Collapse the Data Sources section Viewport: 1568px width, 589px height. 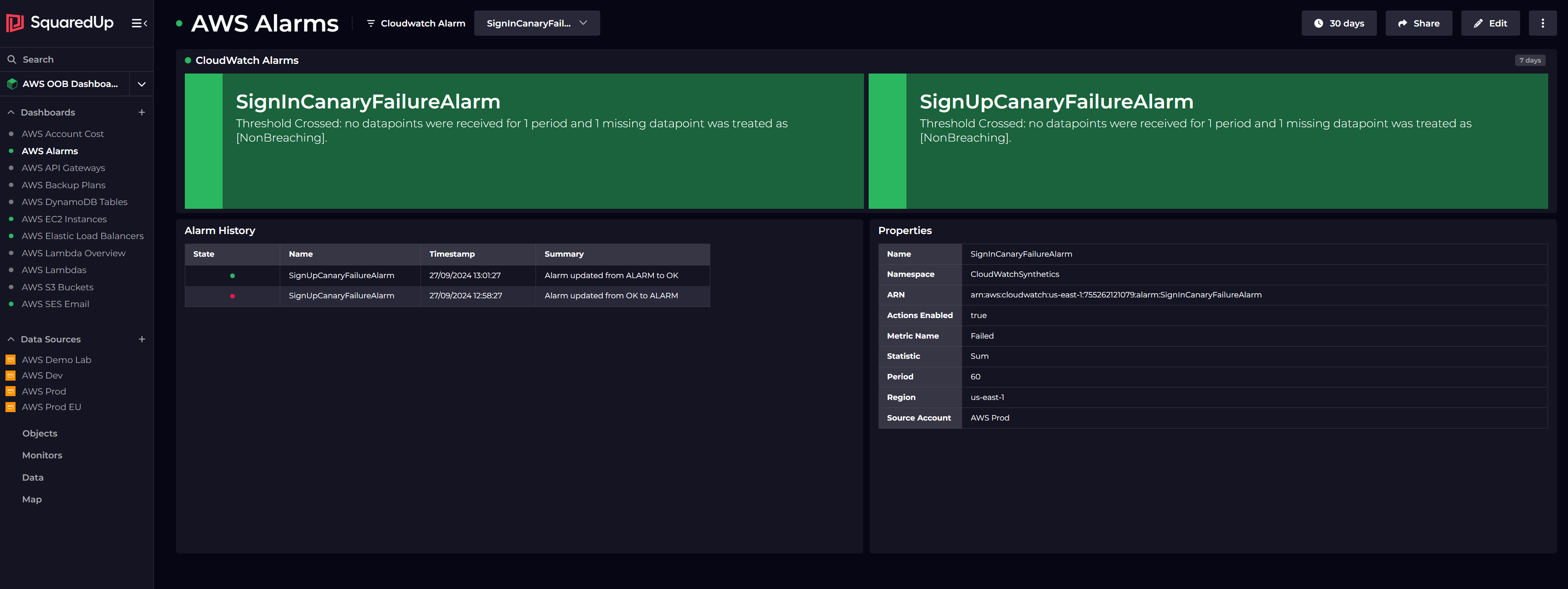point(11,339)
